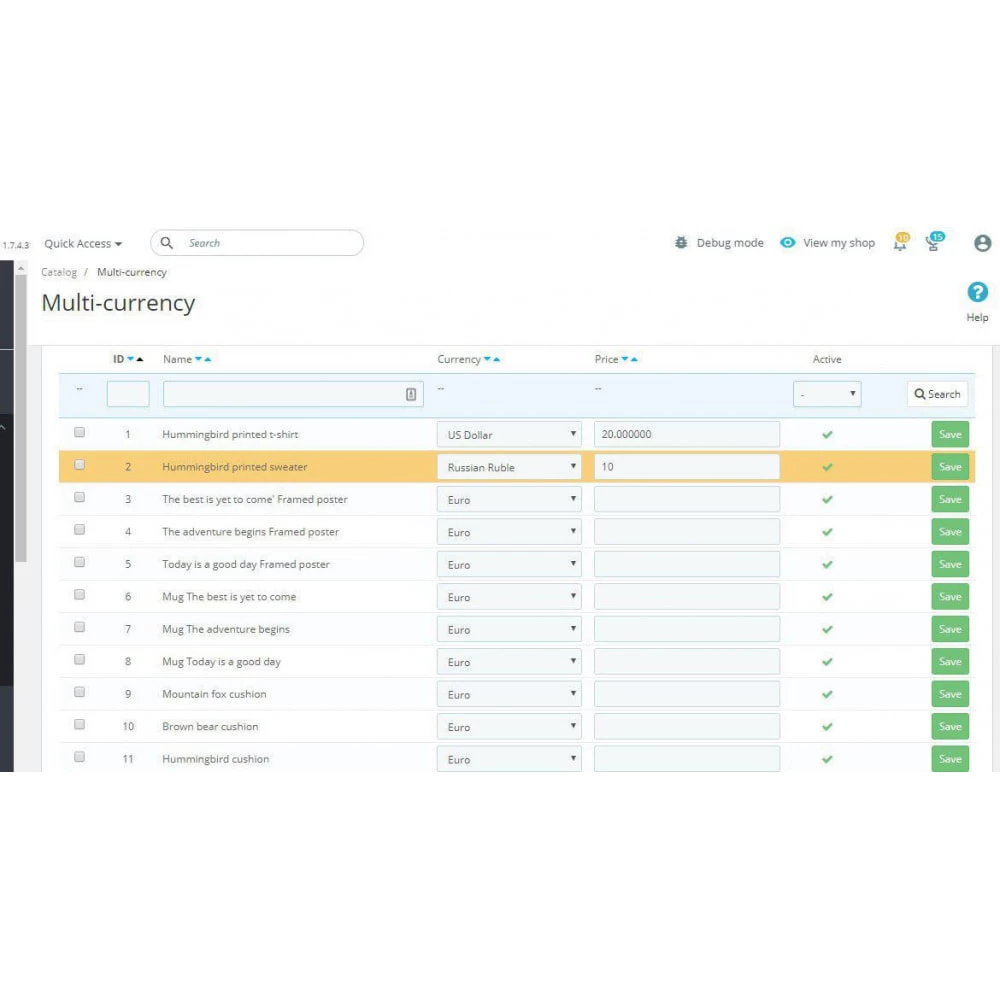Expand the Quick Access menu
Screen dimensions: 1000x1000
(83, 244)
